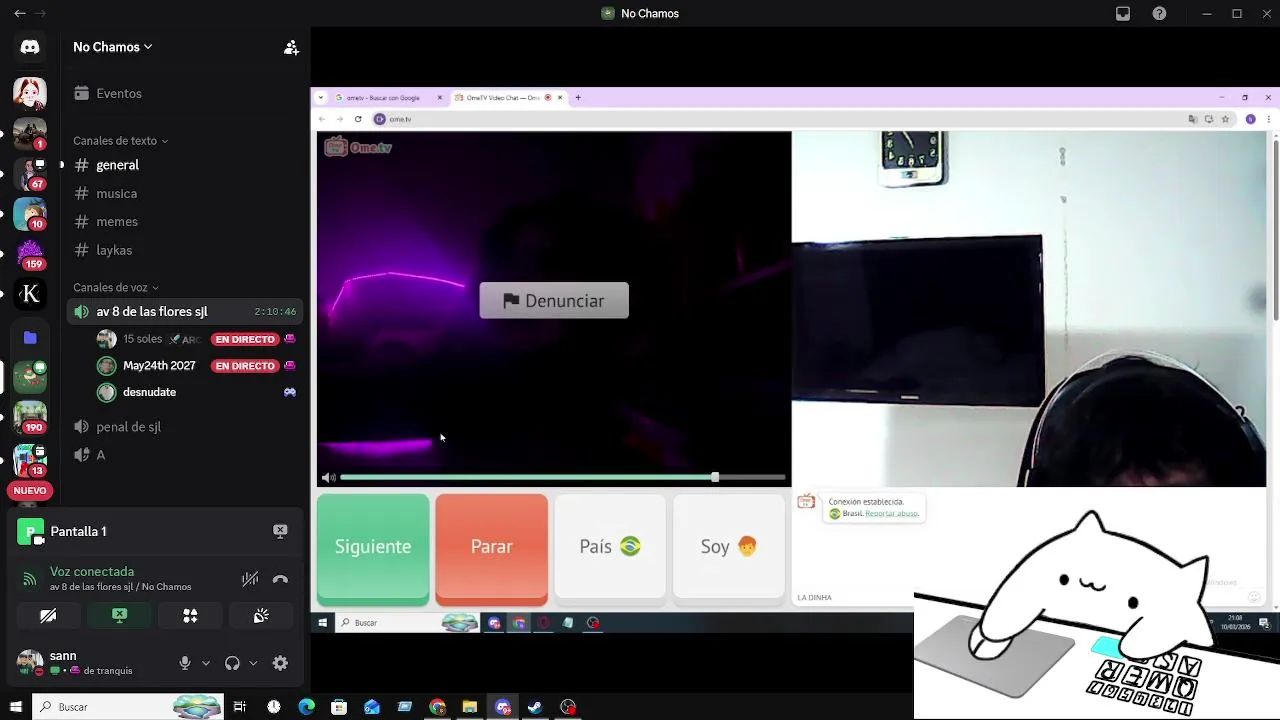Bookmark page star in shared browser
Viewport: 1280px width, 720px height.
[1225, 119]
